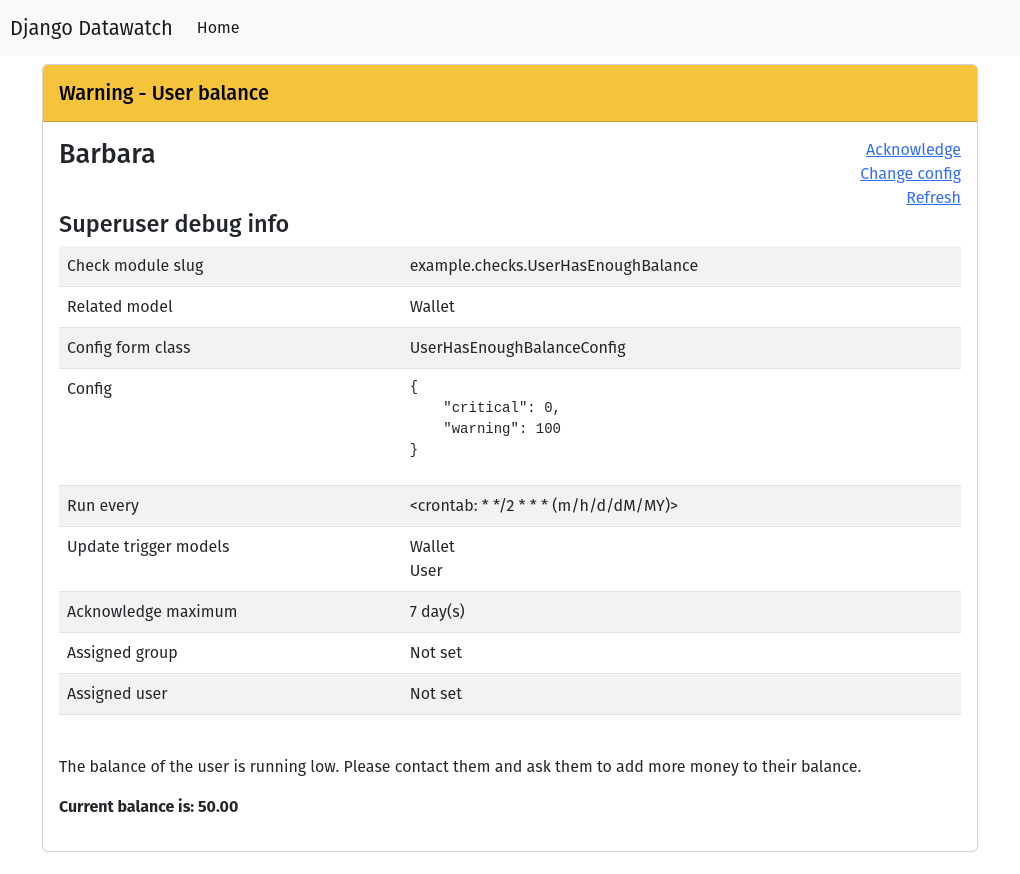The image size is (1020, 874).
Task: Click the Superuser debug info heading
Action: [x=174, y=224]
